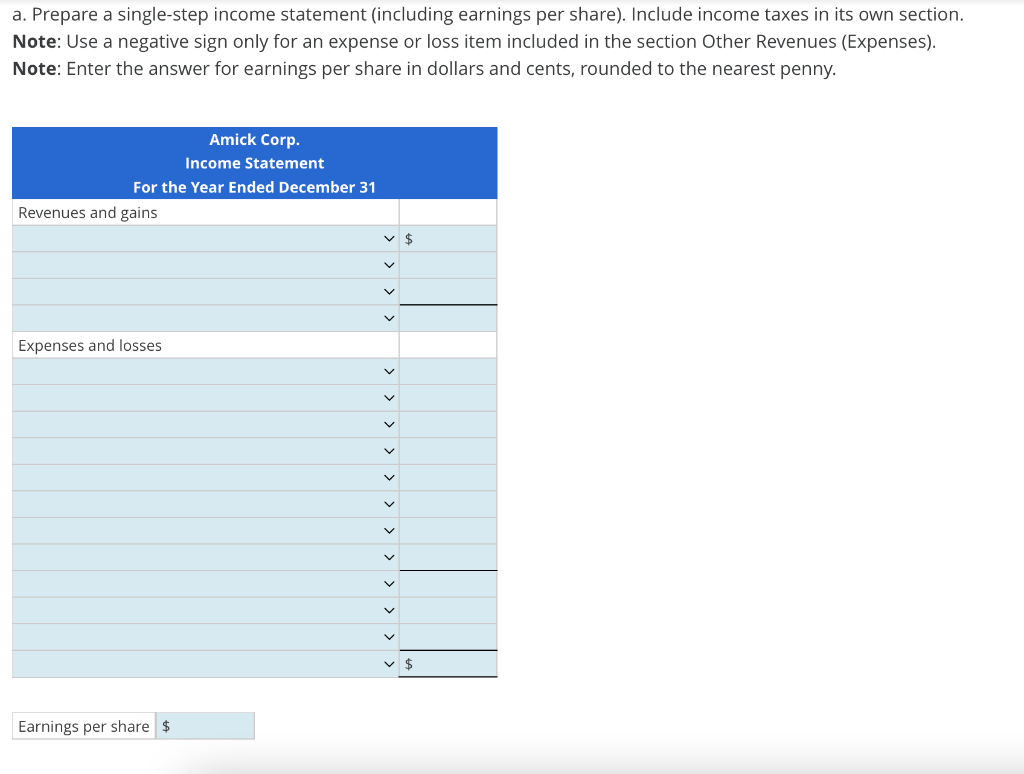Open second dropdown under Revenues and gains
The height and width of the screenshot is (774, 1024).
point(205,265)
